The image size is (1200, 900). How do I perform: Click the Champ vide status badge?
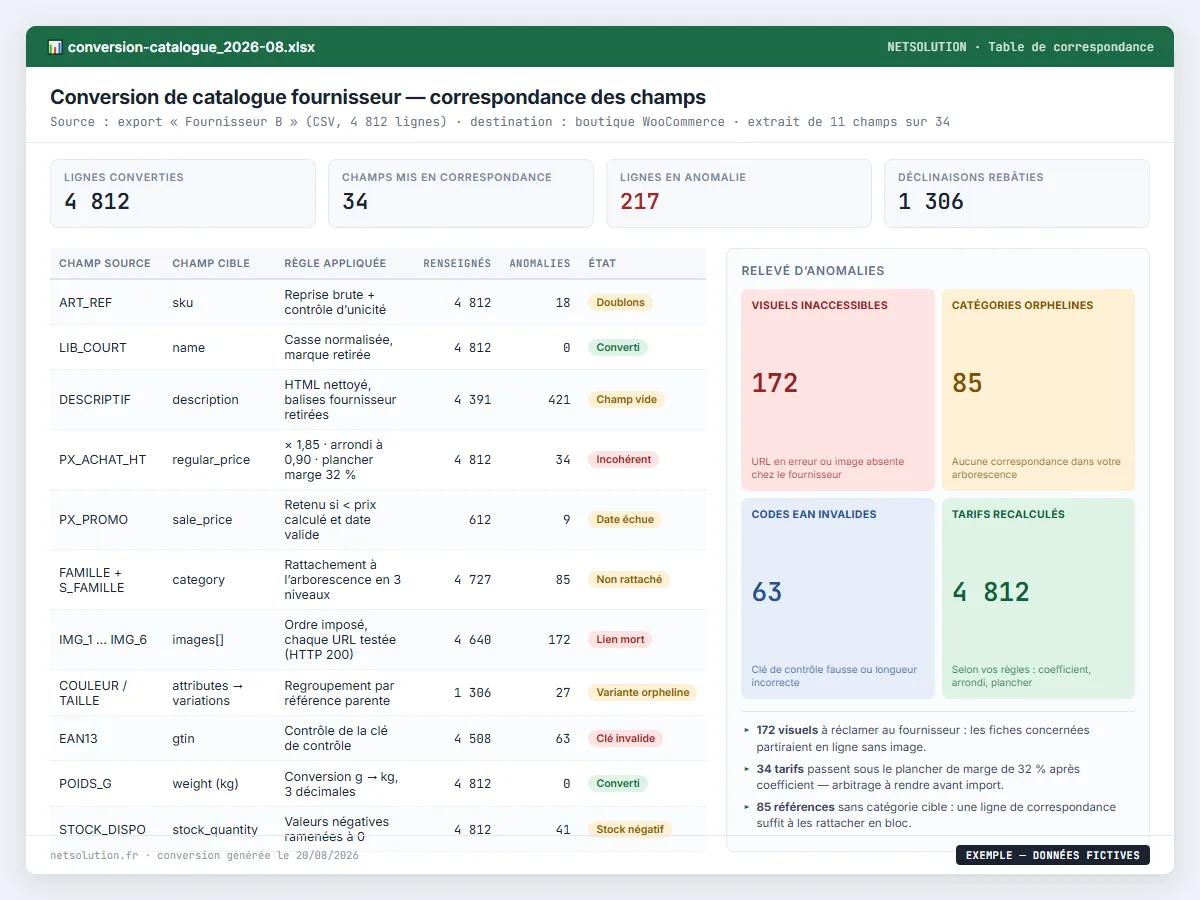627,399
